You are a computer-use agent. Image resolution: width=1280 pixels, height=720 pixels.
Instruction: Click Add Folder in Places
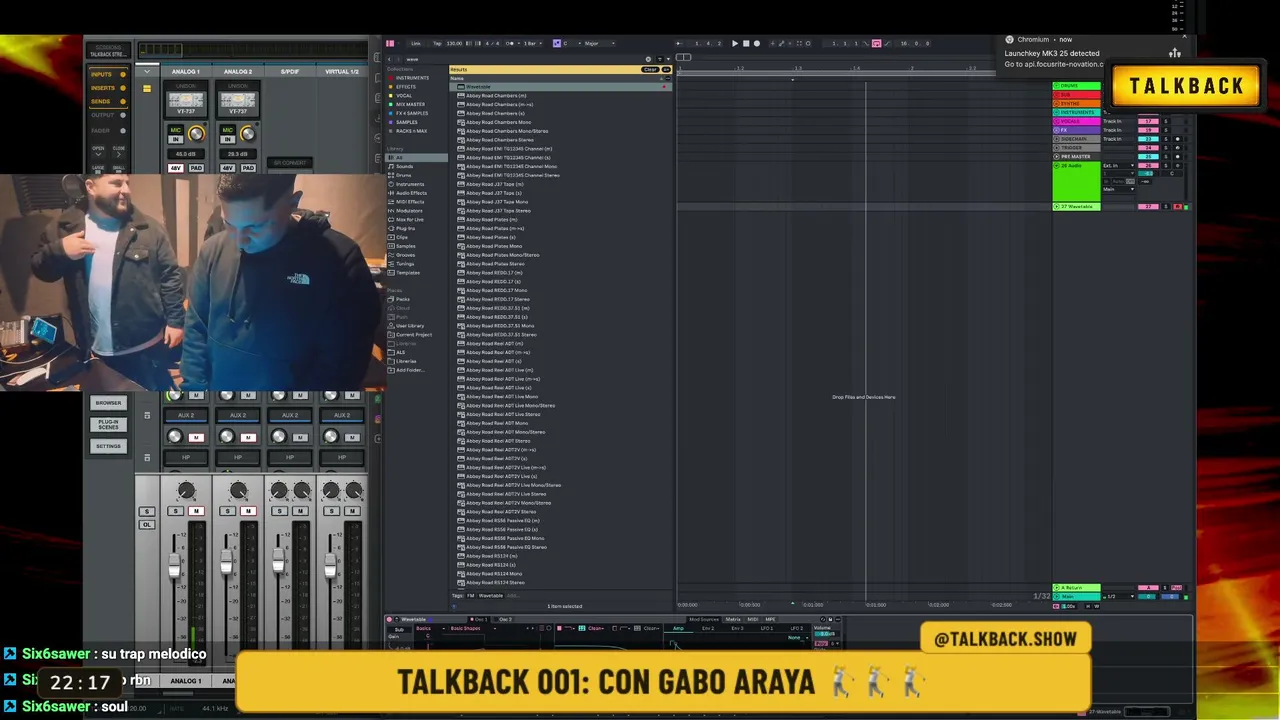coord(409,370)
